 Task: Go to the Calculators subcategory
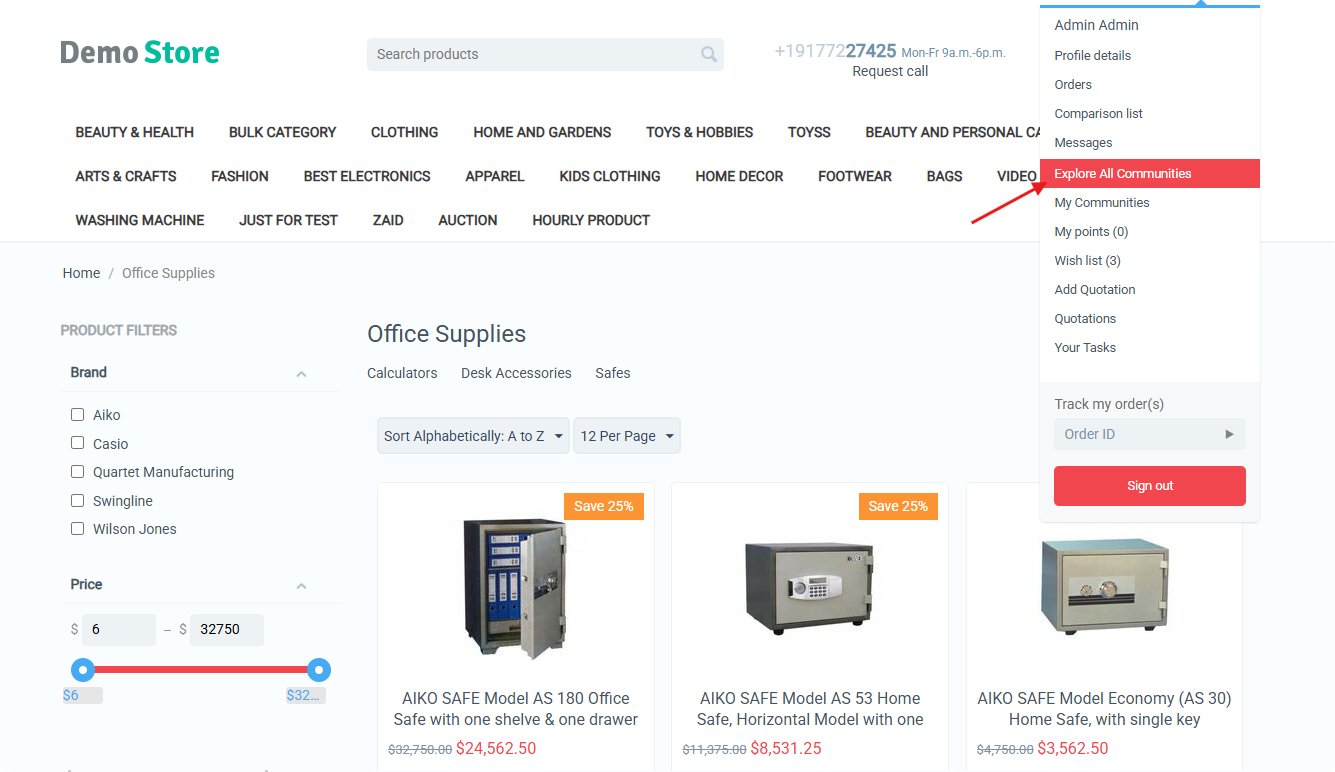402,373
